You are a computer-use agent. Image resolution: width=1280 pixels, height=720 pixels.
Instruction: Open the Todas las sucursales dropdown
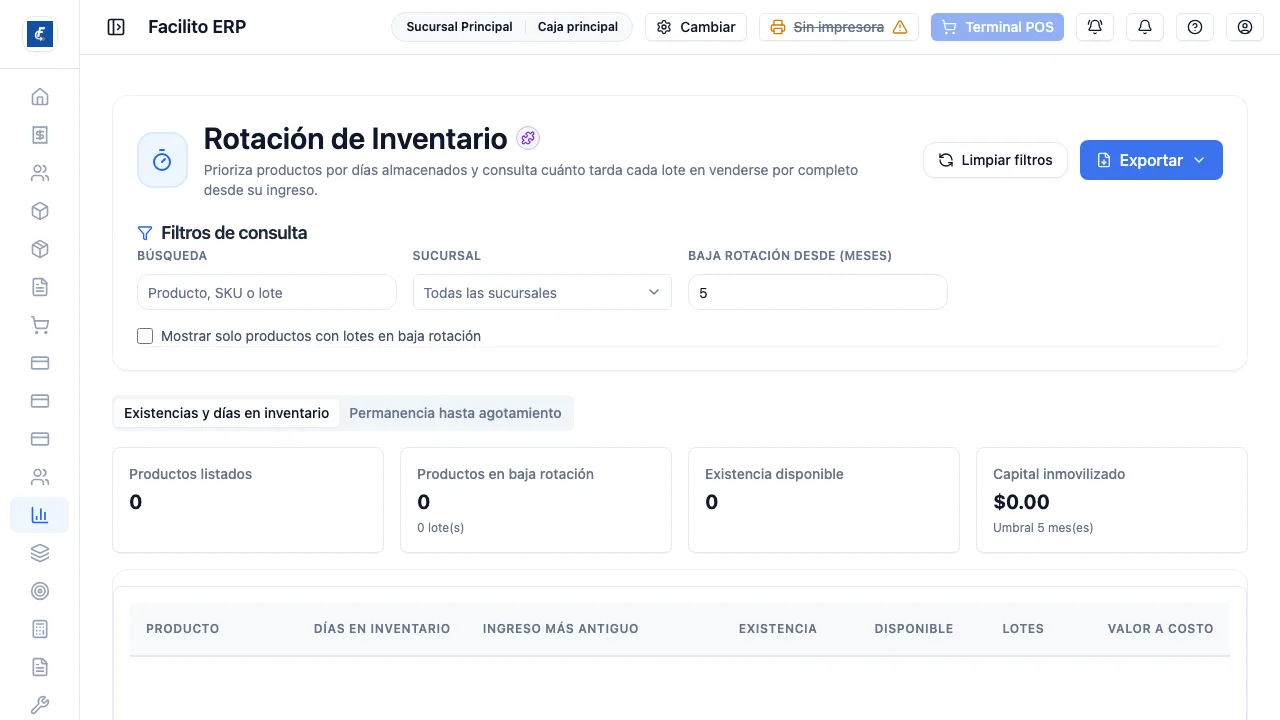(x=542, y=292)
